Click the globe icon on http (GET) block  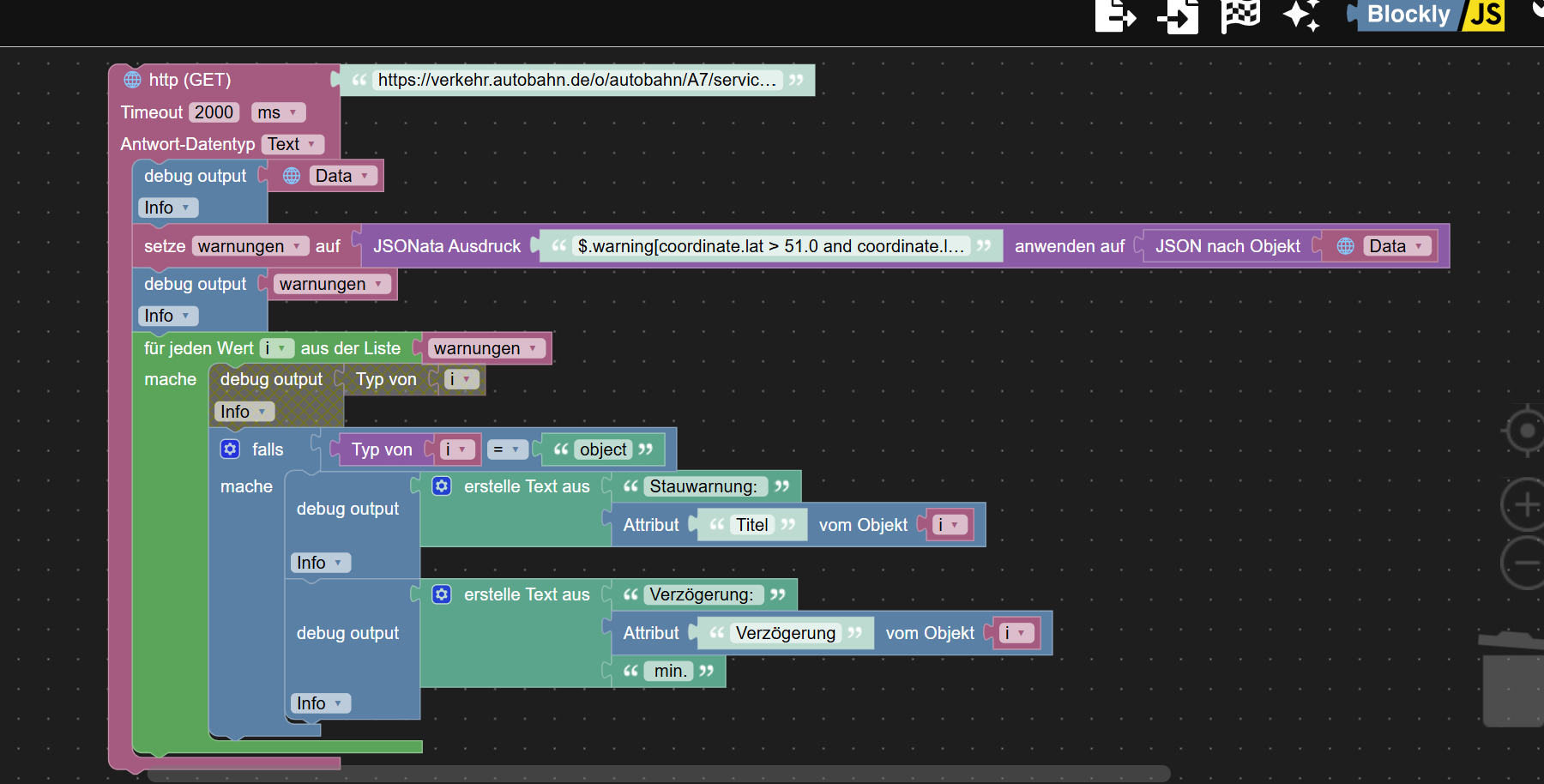tap(132, 80)
